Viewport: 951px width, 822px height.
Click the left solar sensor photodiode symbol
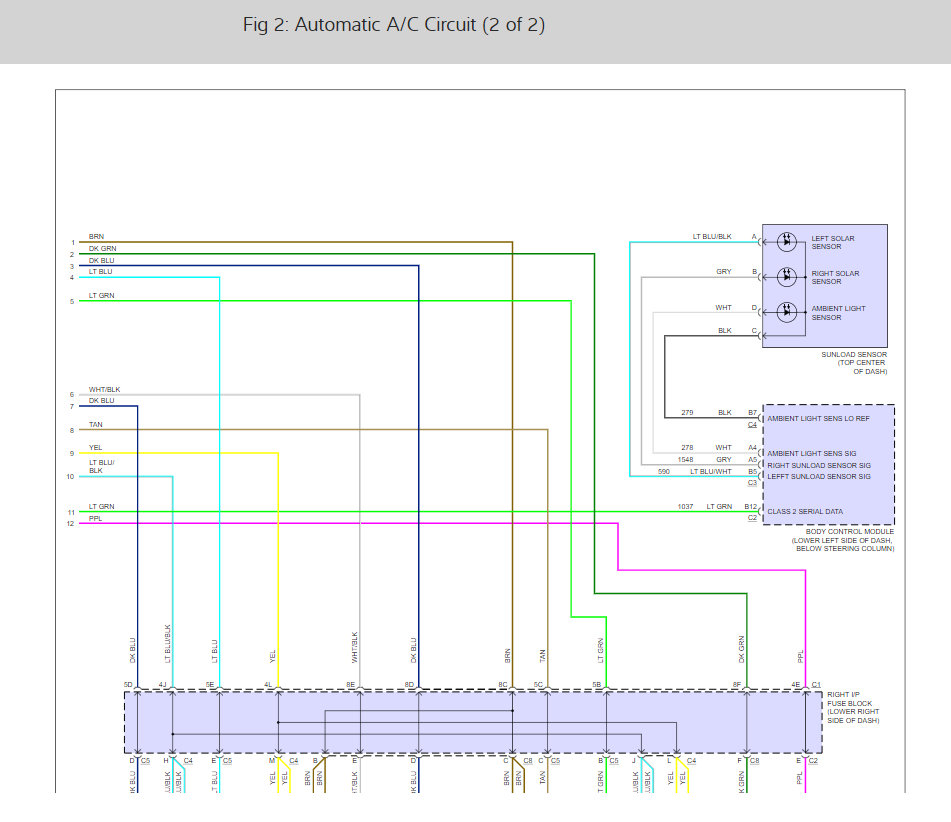pos(787,241)
